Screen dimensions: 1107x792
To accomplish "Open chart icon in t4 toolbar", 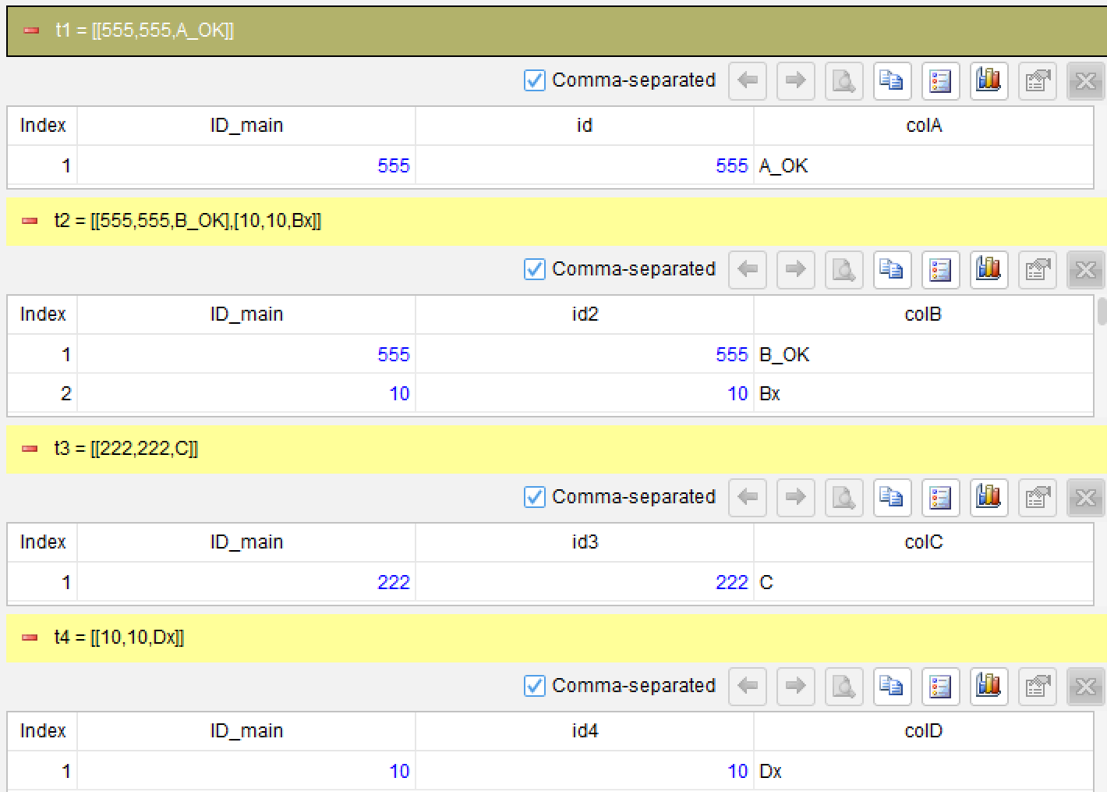I will [x=988, y=685].
